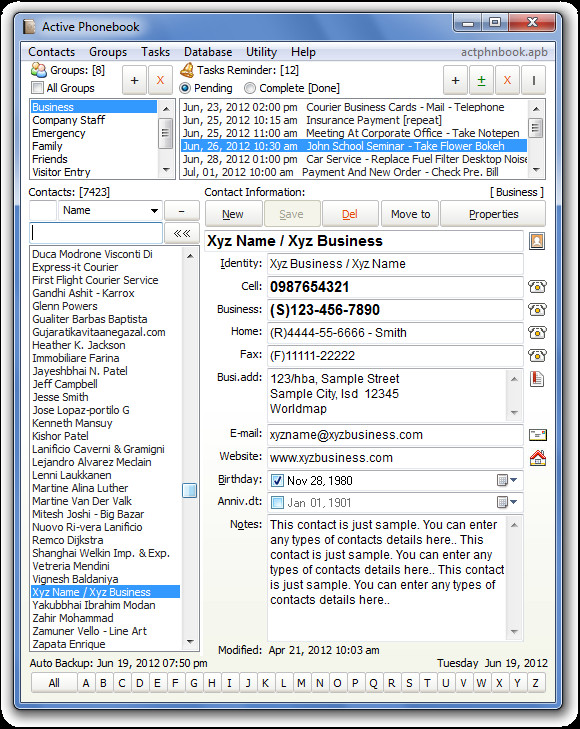Click the Fax row phone icon
Screen dimensions: 580x729
click(x=537, y=355)
